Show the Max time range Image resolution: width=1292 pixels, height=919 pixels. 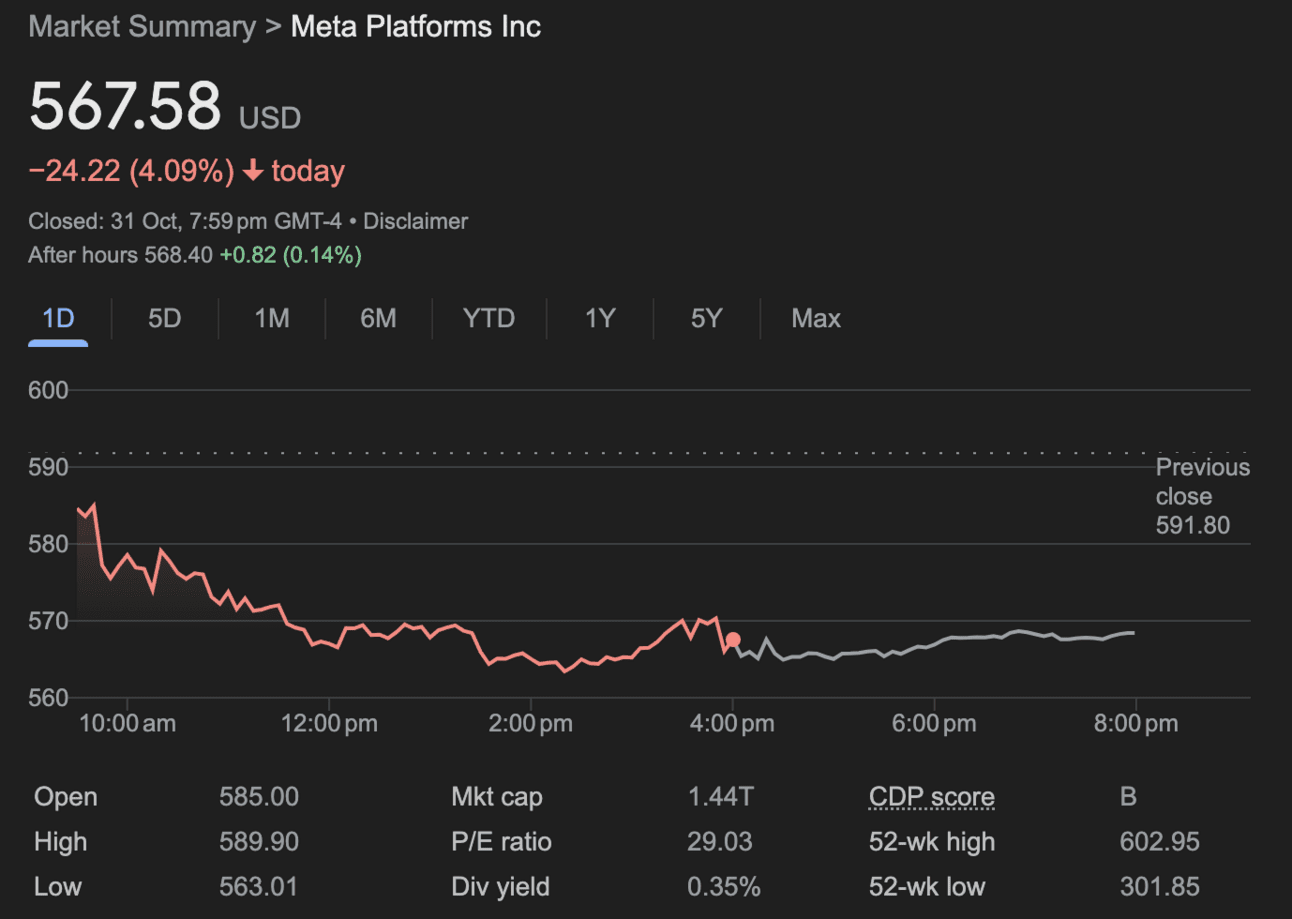click(x=816, y=319)
